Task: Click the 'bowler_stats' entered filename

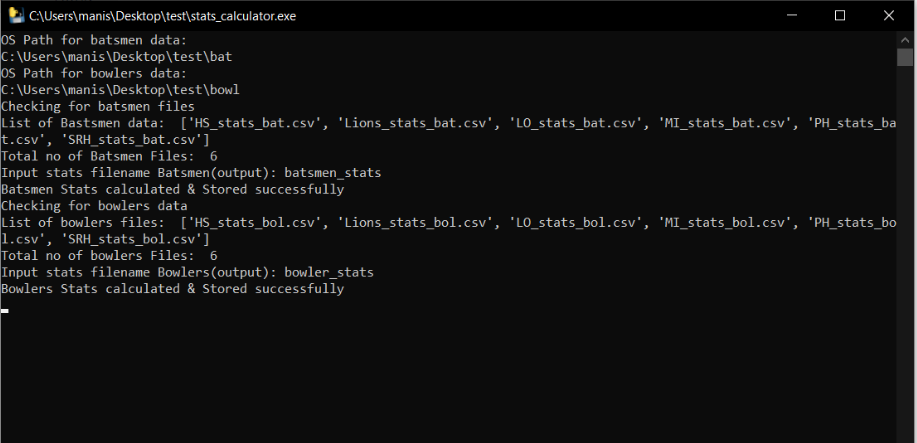Action: 329,273
